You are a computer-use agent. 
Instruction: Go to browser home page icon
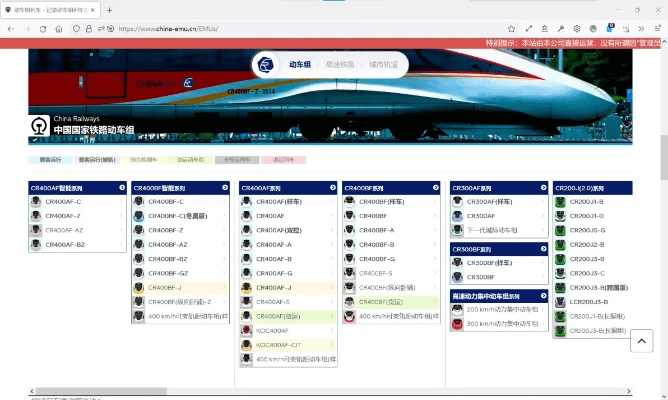point(60,29)
